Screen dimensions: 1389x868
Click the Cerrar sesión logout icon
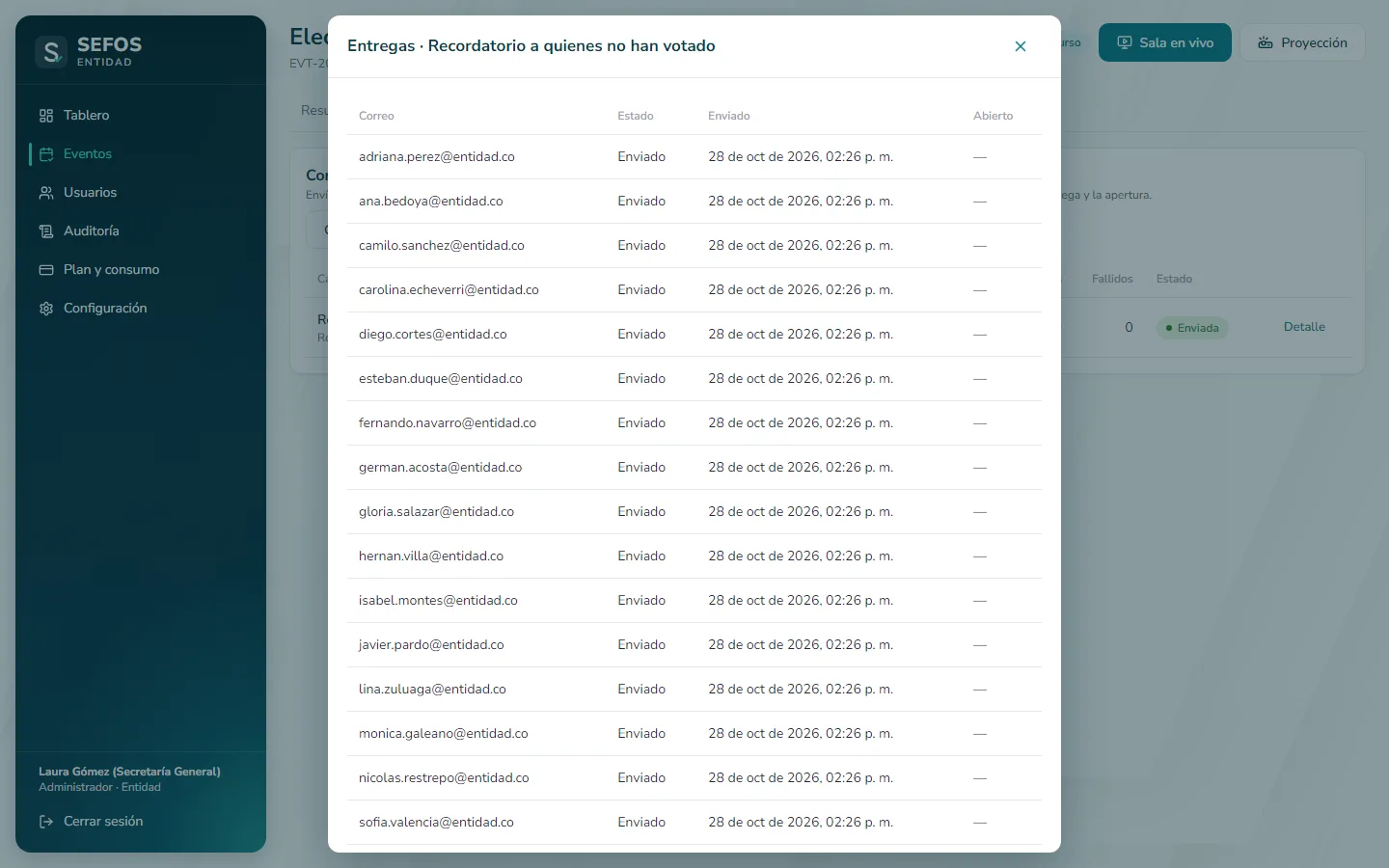click(x=46, y=822)
